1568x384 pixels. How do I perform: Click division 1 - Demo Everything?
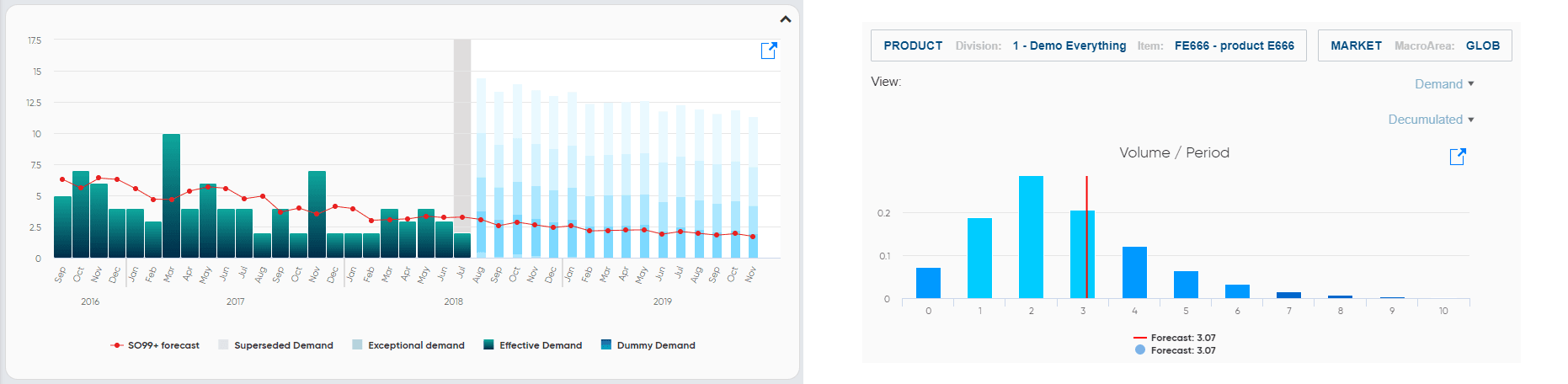click(1069, 45)
